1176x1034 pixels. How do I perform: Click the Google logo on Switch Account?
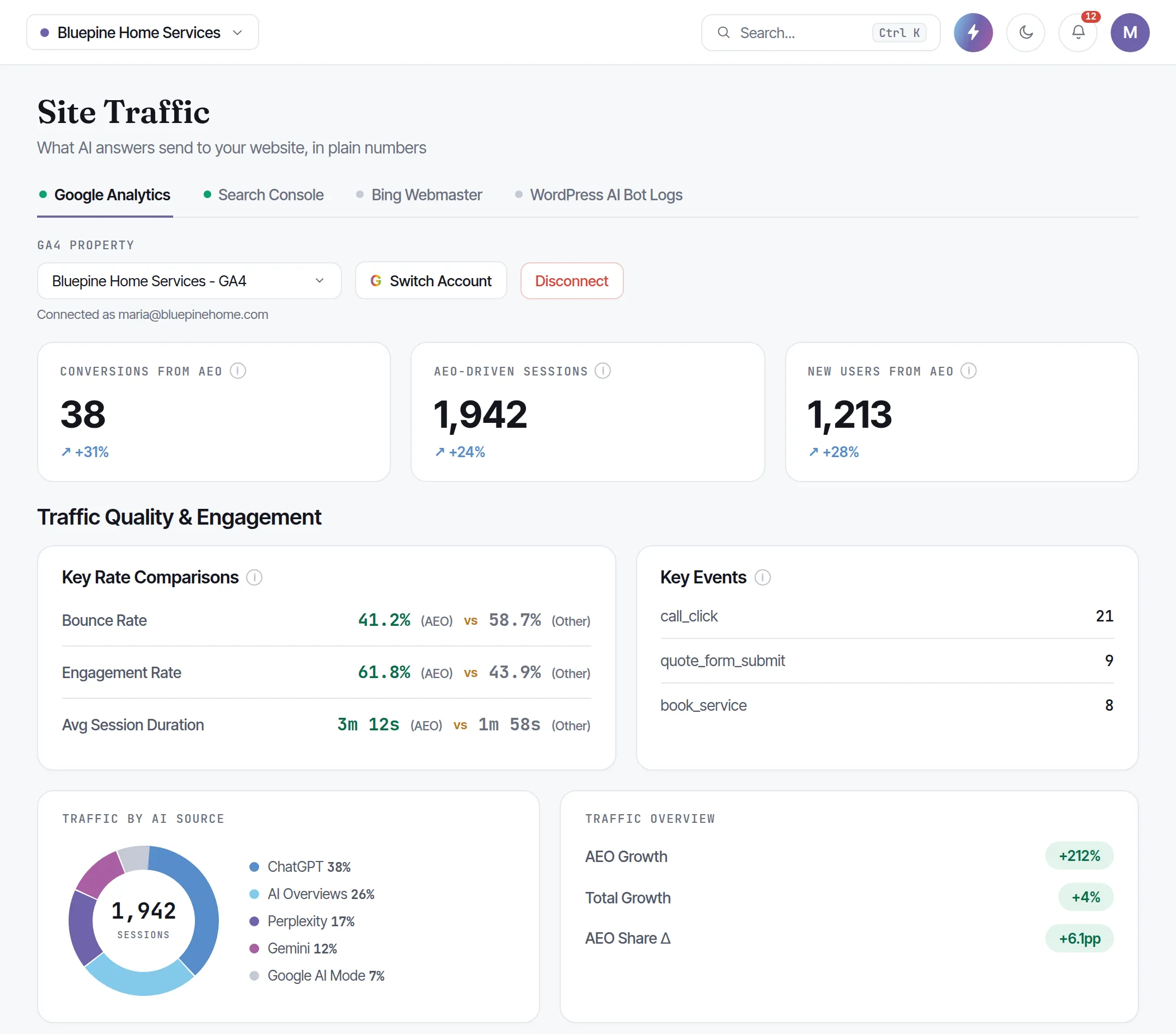click(376, 281)
